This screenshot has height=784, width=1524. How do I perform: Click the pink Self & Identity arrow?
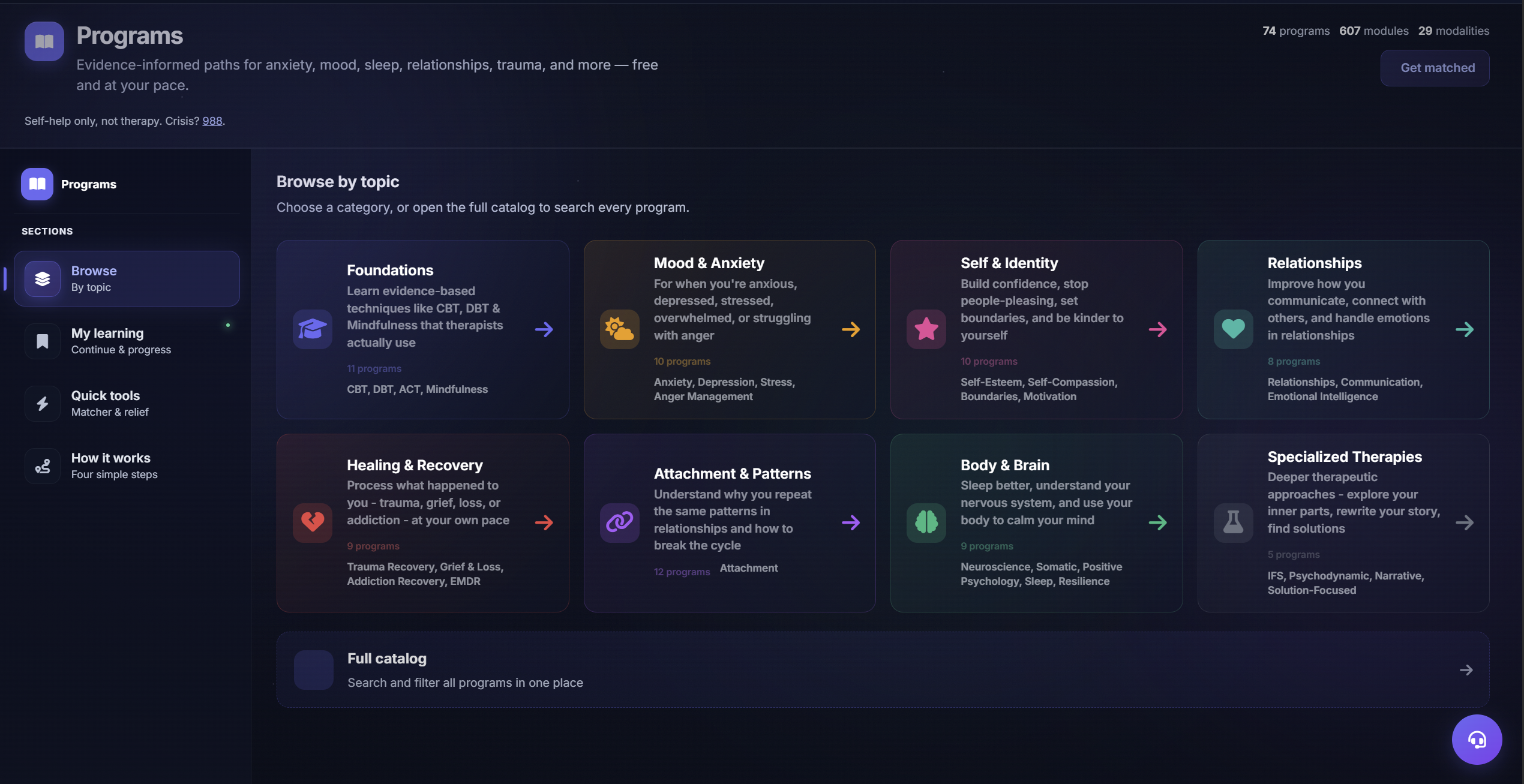(x=1158, y=329)
